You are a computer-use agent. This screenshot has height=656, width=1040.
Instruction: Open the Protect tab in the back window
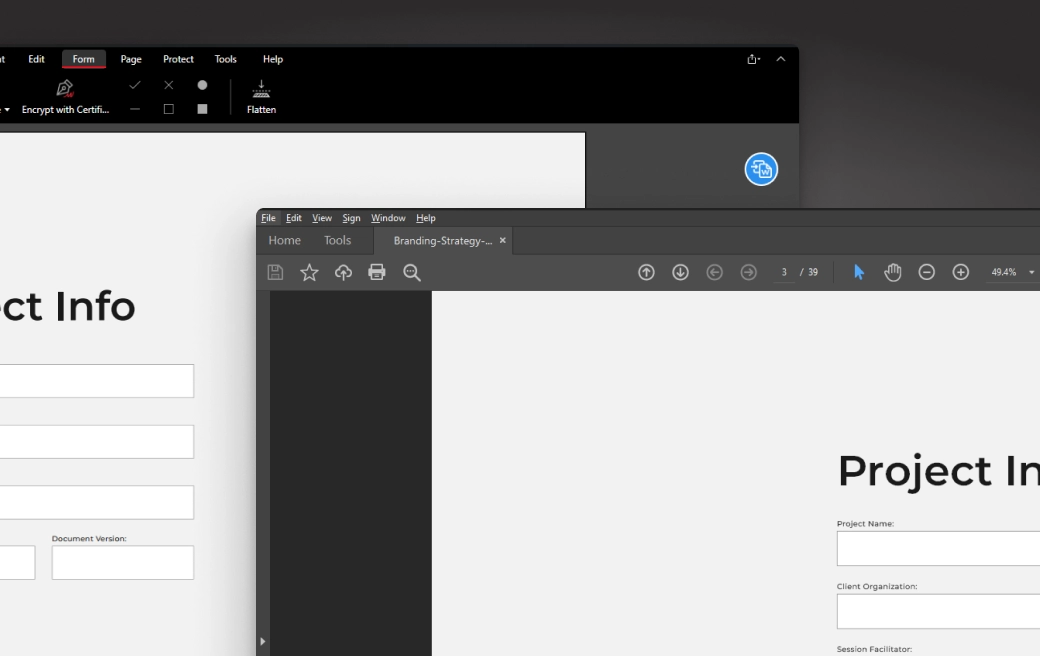tap(178, 59)
